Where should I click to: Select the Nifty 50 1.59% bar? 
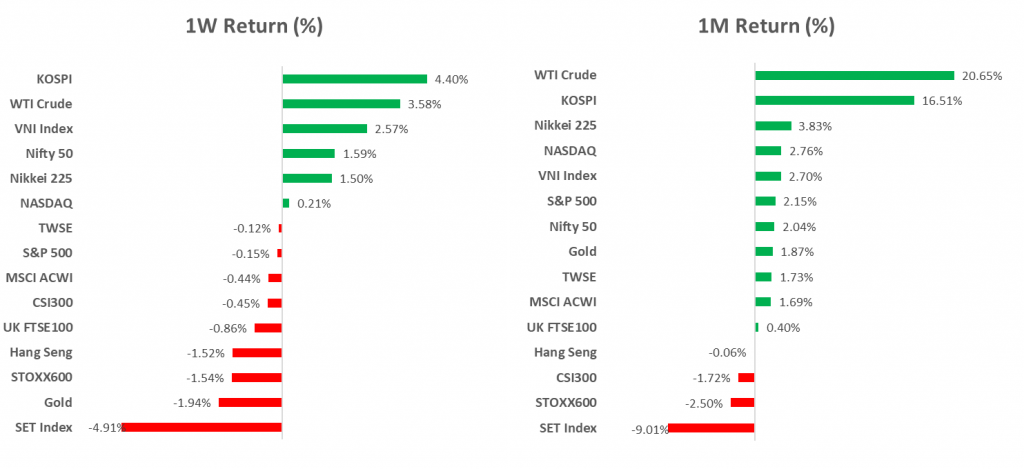(x=308, y=154)
